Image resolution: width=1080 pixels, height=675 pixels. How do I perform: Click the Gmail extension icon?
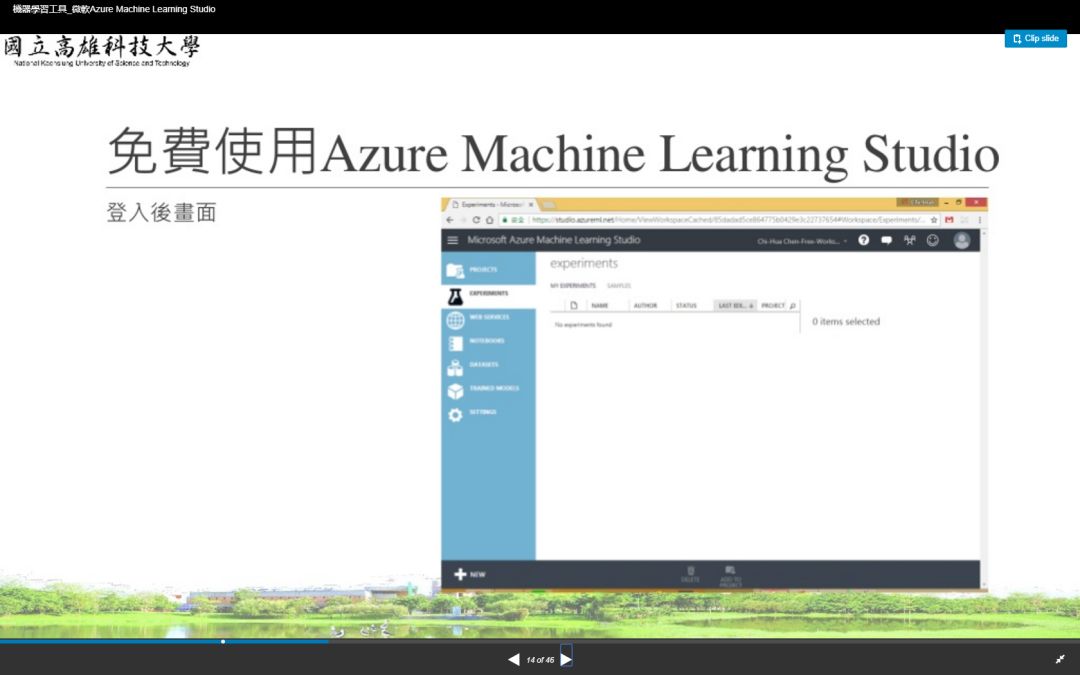[x=949, y=220]
